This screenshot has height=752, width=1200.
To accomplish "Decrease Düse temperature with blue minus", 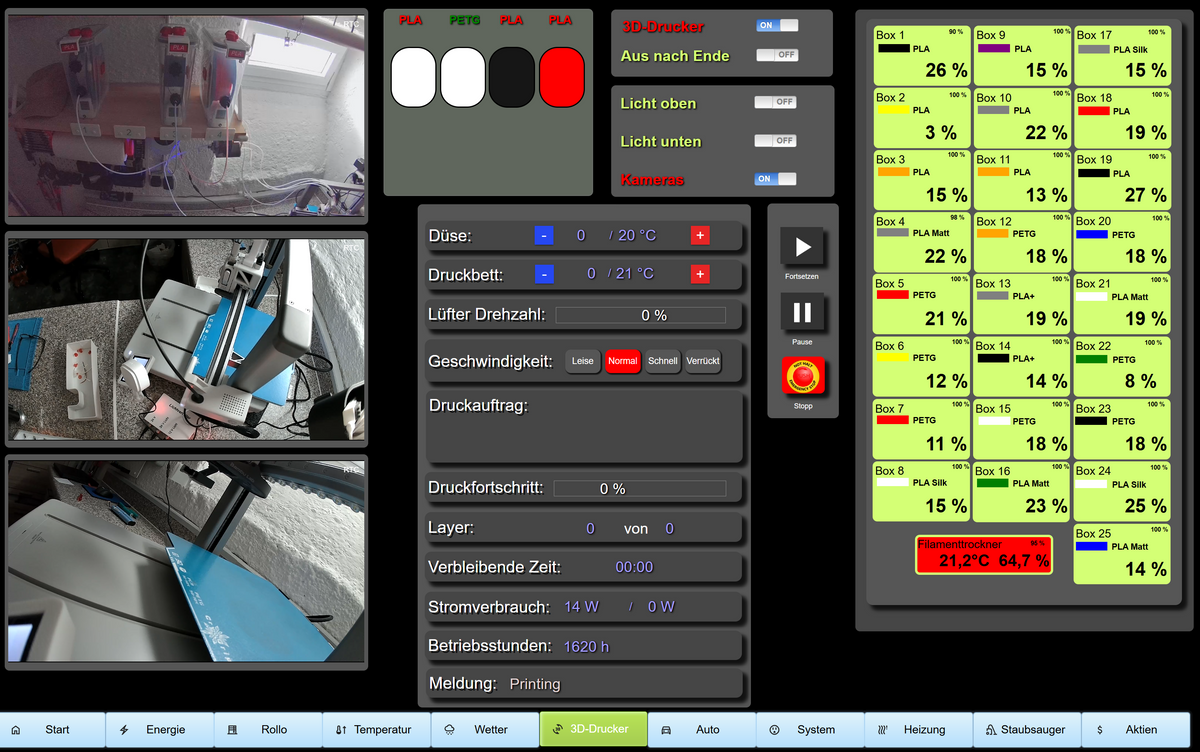I will coord(544,236).
